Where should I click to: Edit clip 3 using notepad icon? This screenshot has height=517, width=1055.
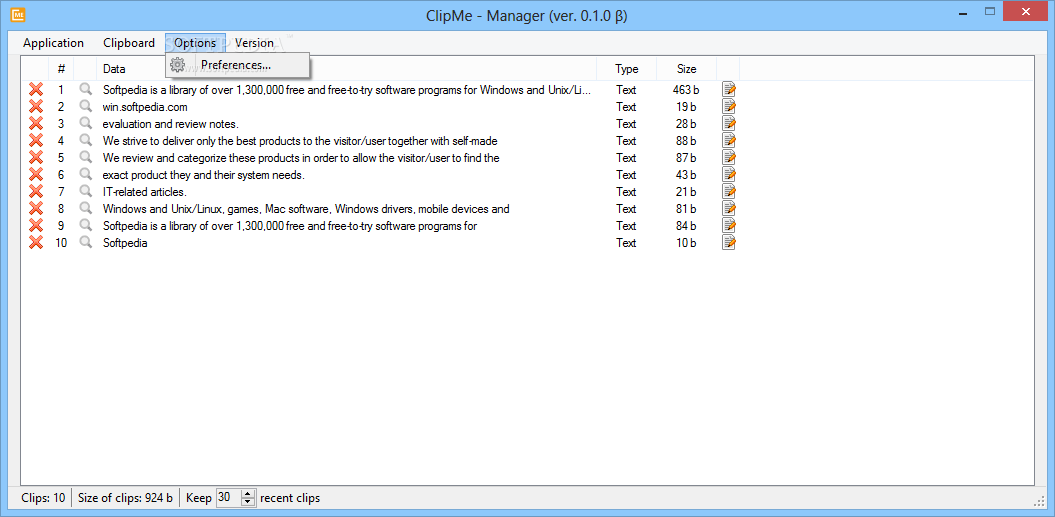pyautogui.click(x=729, y=124)
